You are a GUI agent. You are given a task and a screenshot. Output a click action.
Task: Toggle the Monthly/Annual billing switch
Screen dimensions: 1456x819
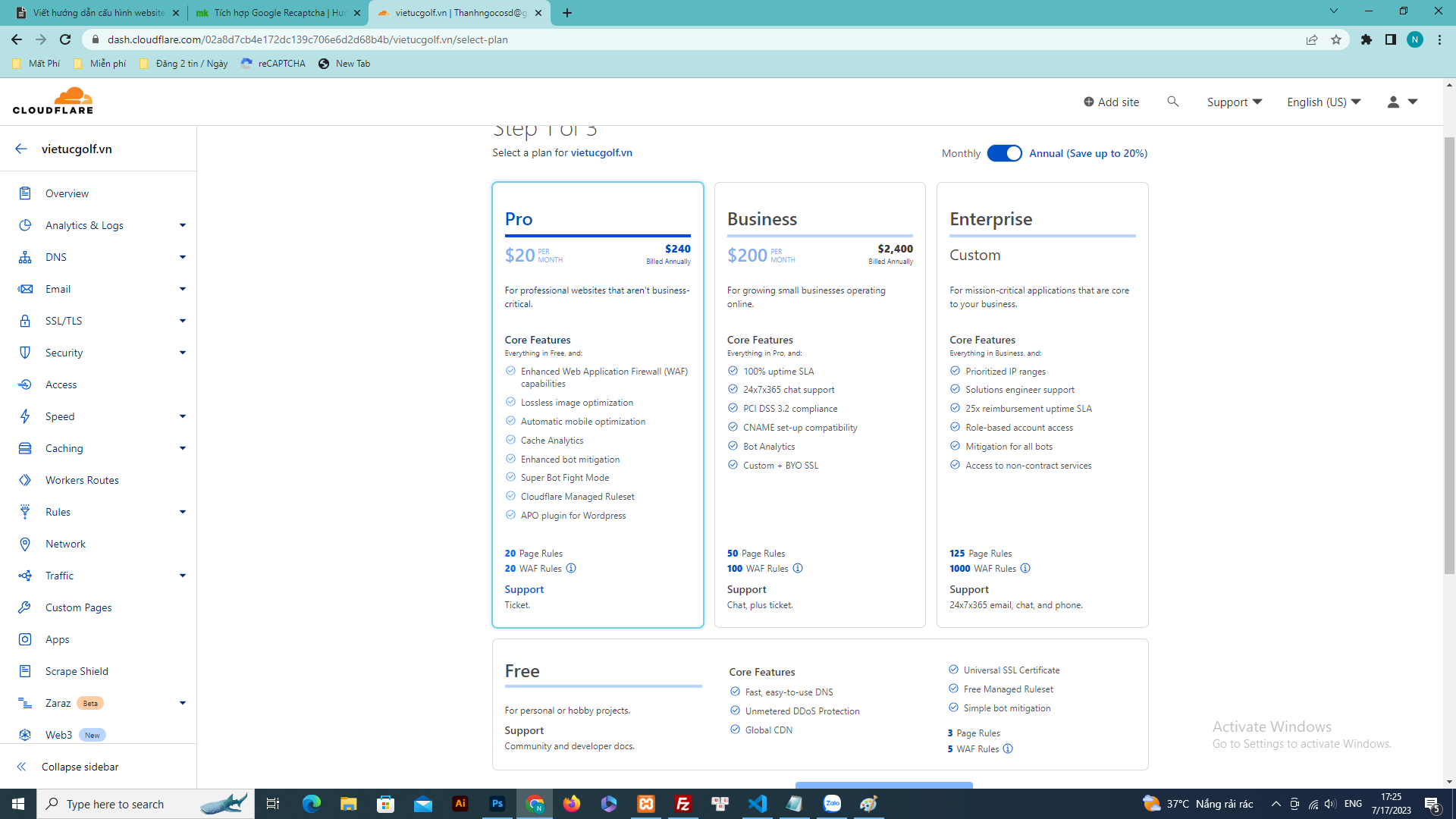coord(1004,153)
